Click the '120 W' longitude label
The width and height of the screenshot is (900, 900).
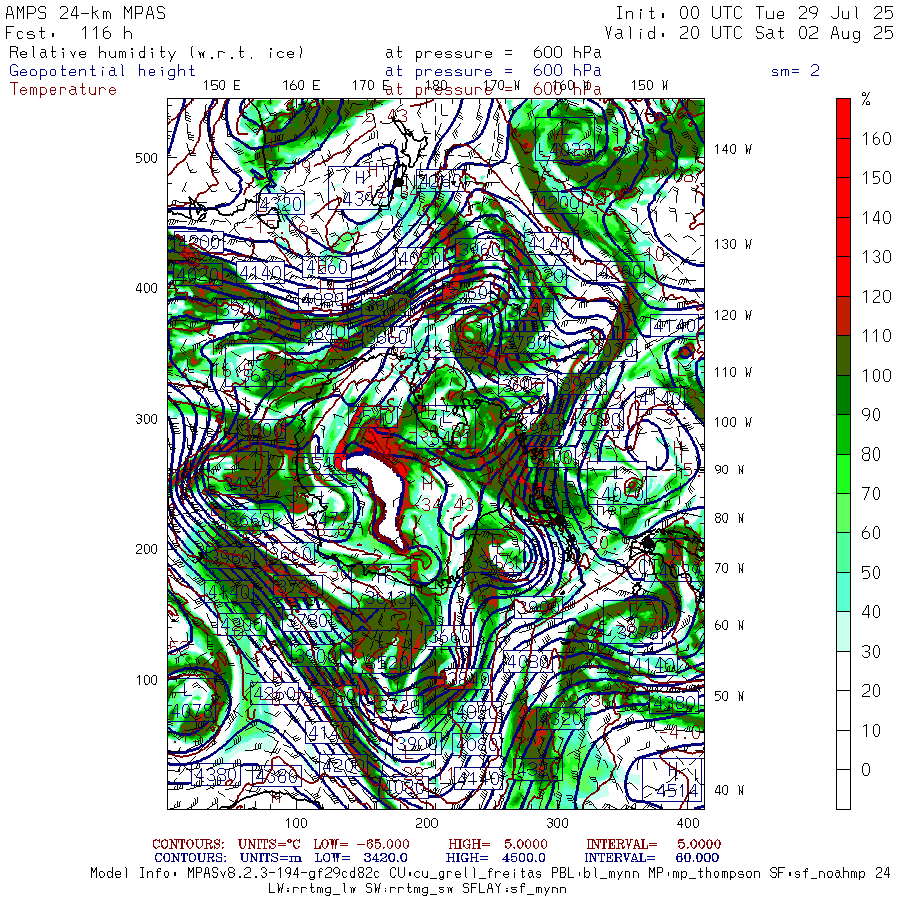[x=732, y=315]
